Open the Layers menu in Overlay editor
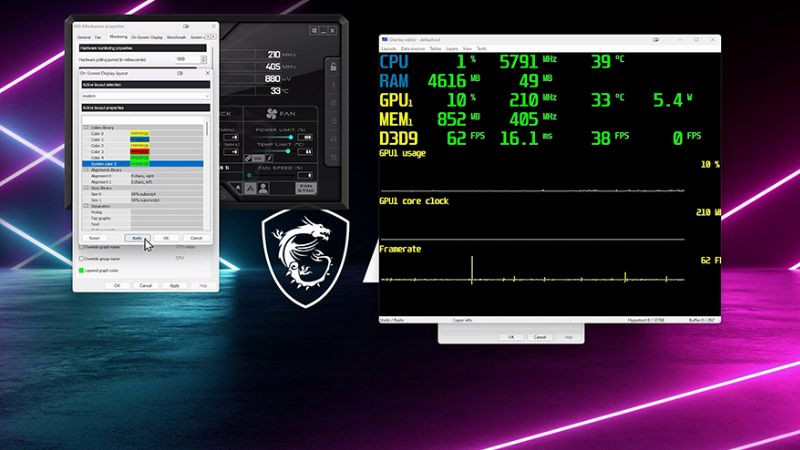 [x=452, y=48]
